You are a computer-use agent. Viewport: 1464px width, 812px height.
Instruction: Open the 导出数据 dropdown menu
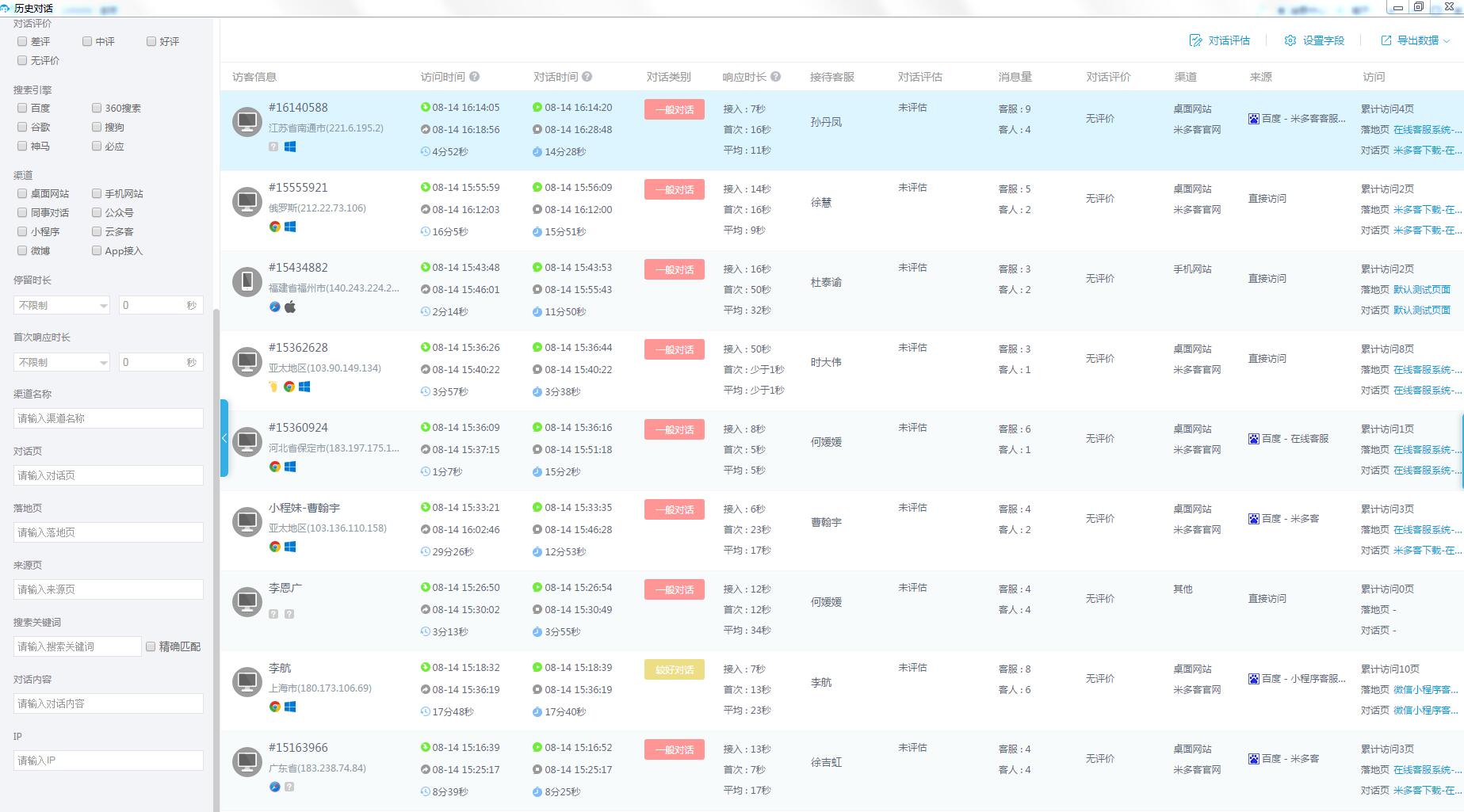click(1416, 40)
